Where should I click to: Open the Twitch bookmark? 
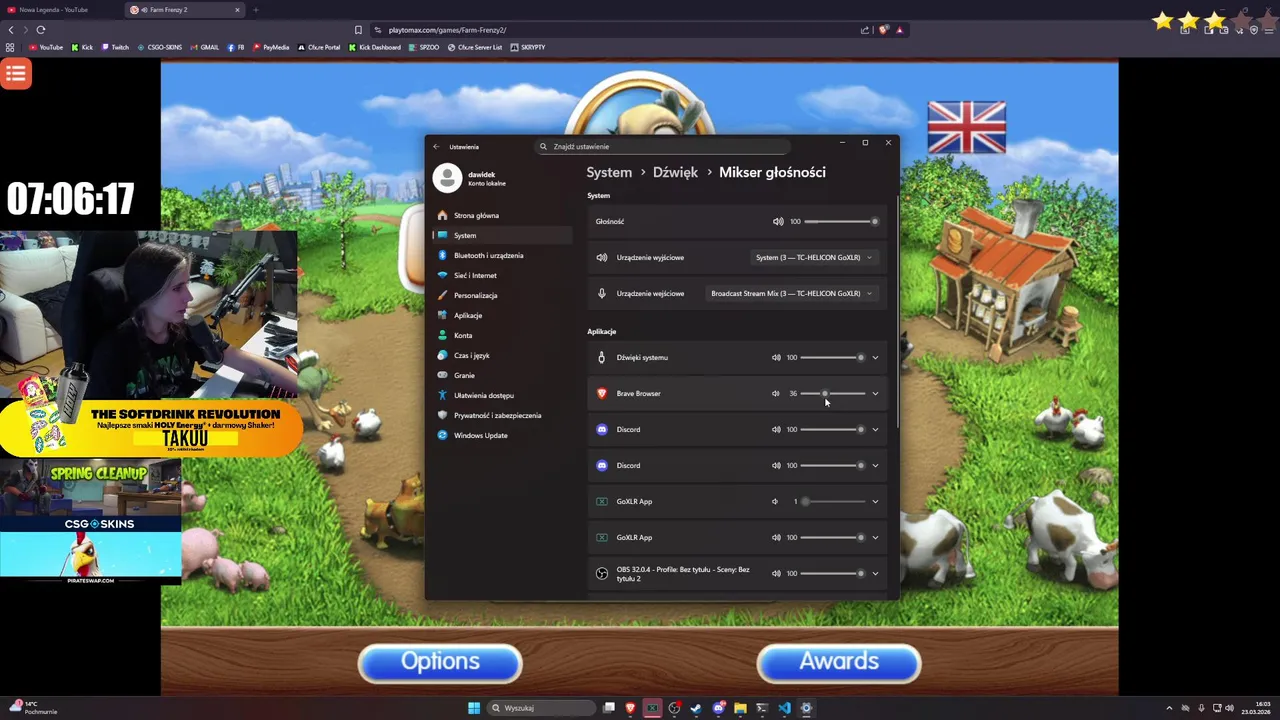click(x=115, y=47)
